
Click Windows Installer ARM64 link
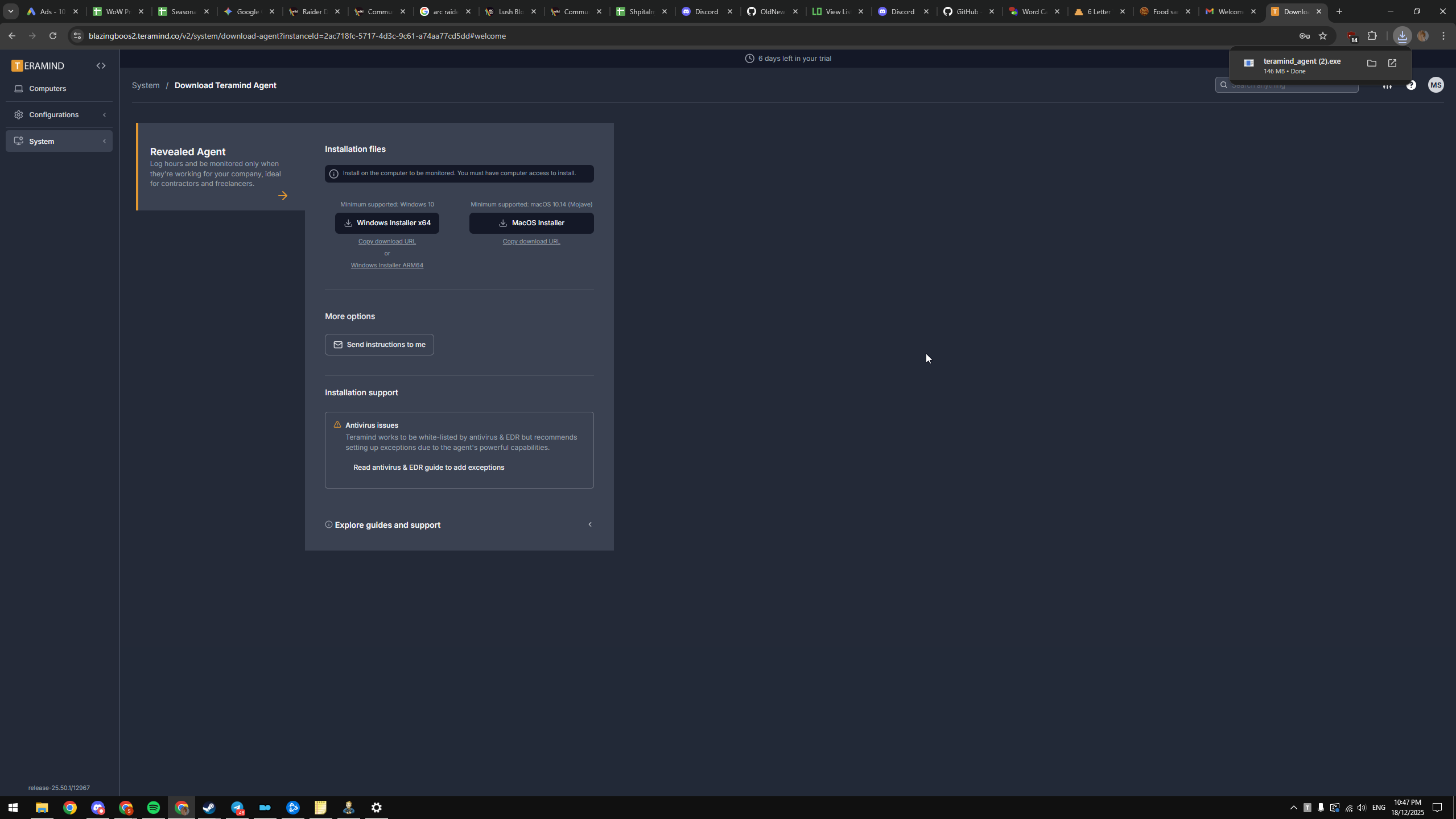(387, 266)
